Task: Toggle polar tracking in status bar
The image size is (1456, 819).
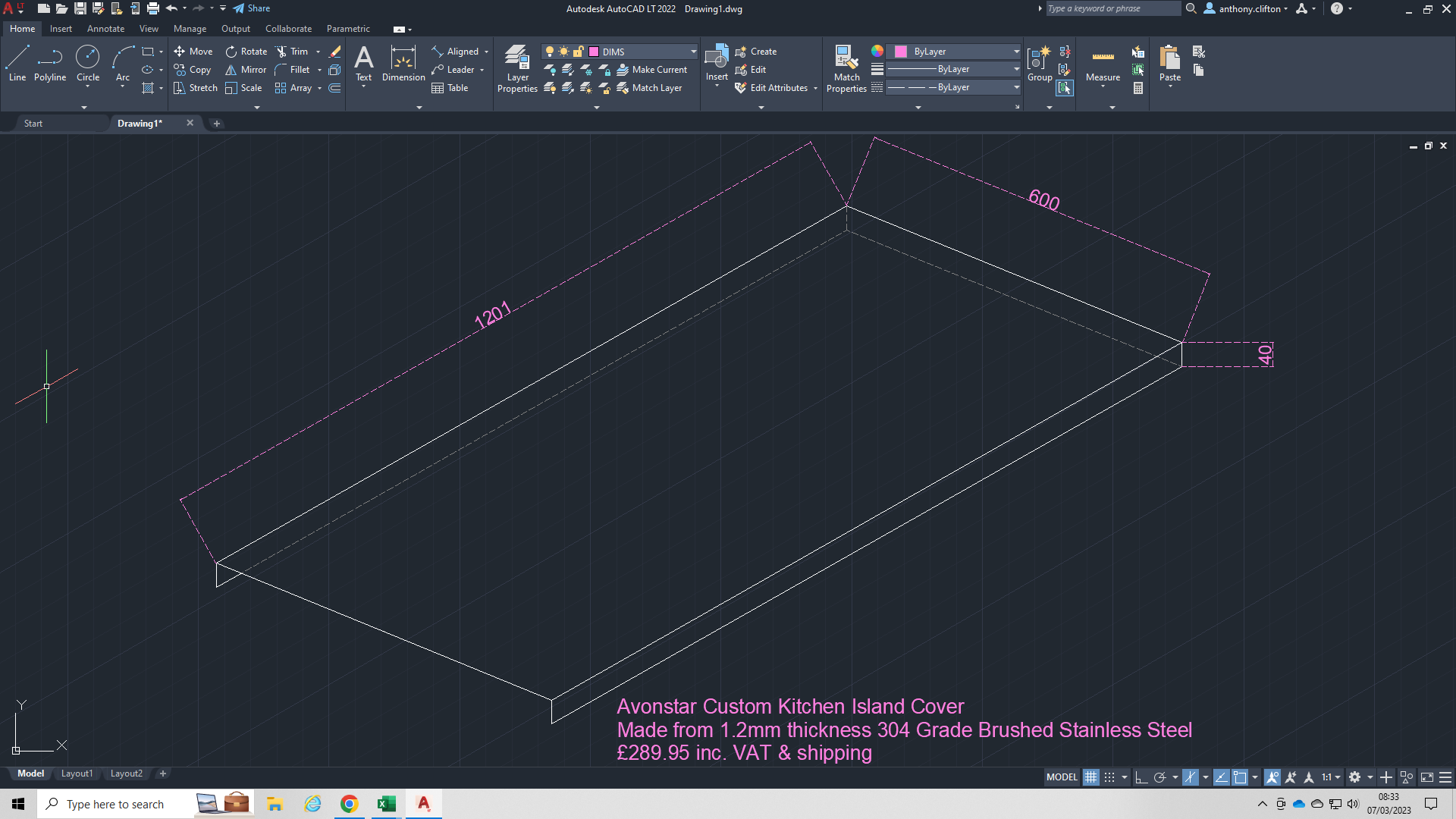Action: coord(1159,777)
